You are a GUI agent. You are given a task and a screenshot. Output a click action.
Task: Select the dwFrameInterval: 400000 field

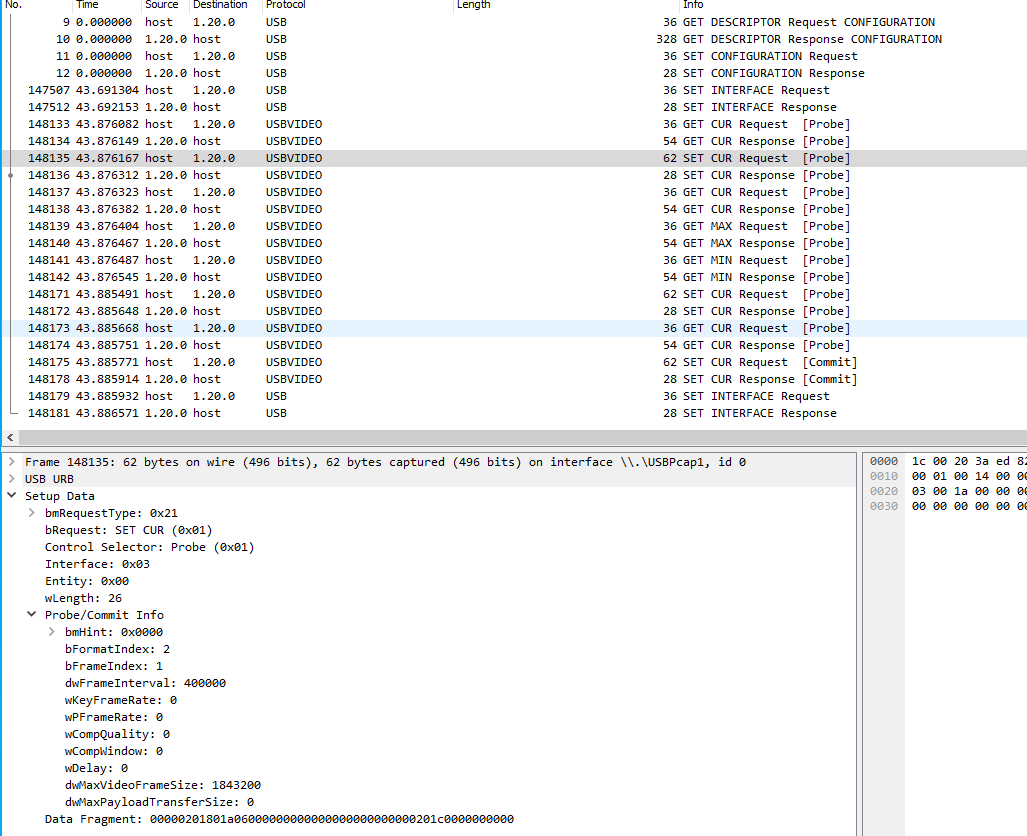click(x=145, y=683)
